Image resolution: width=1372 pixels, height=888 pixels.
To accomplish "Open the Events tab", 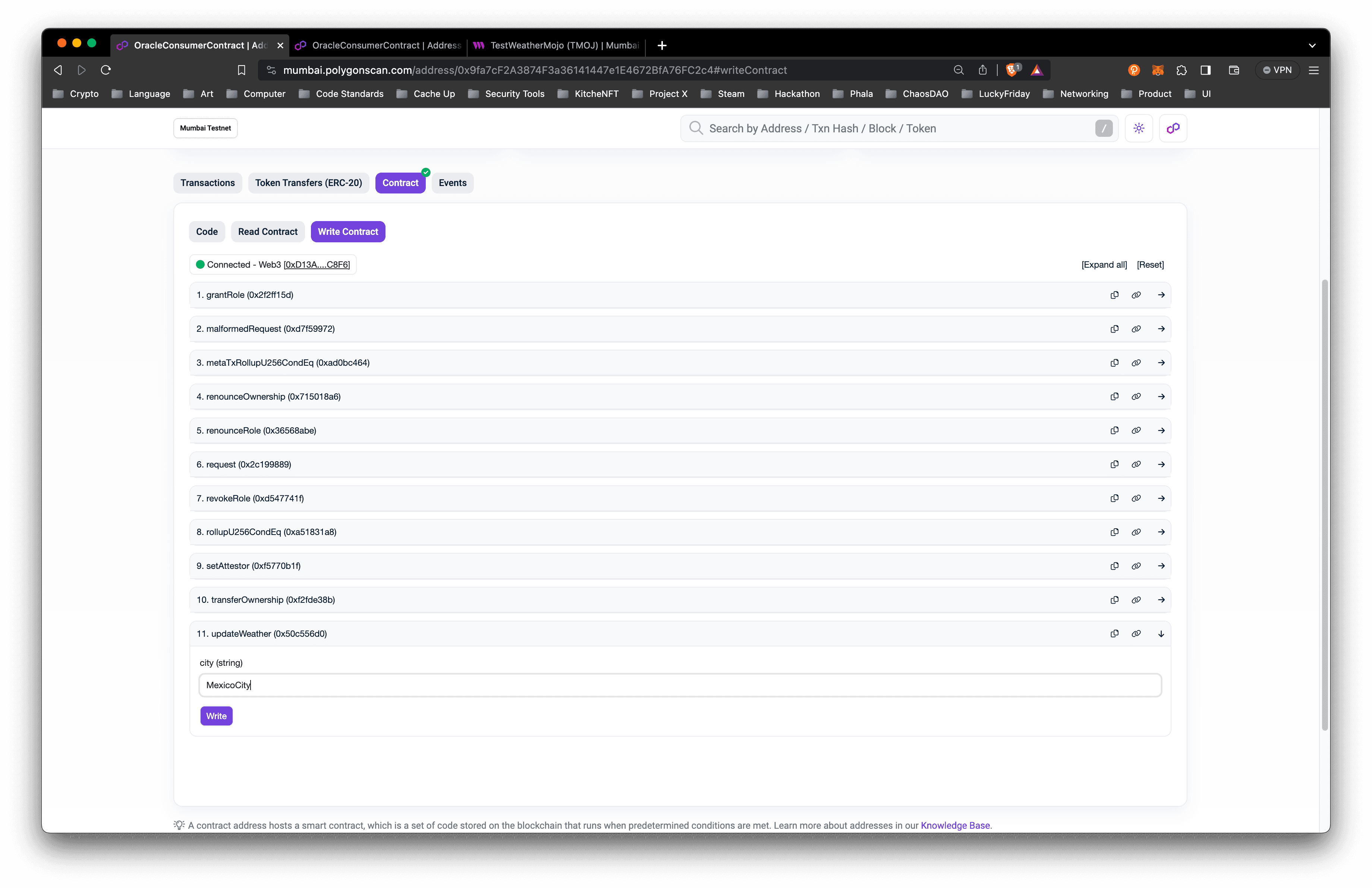I will 452,183.
